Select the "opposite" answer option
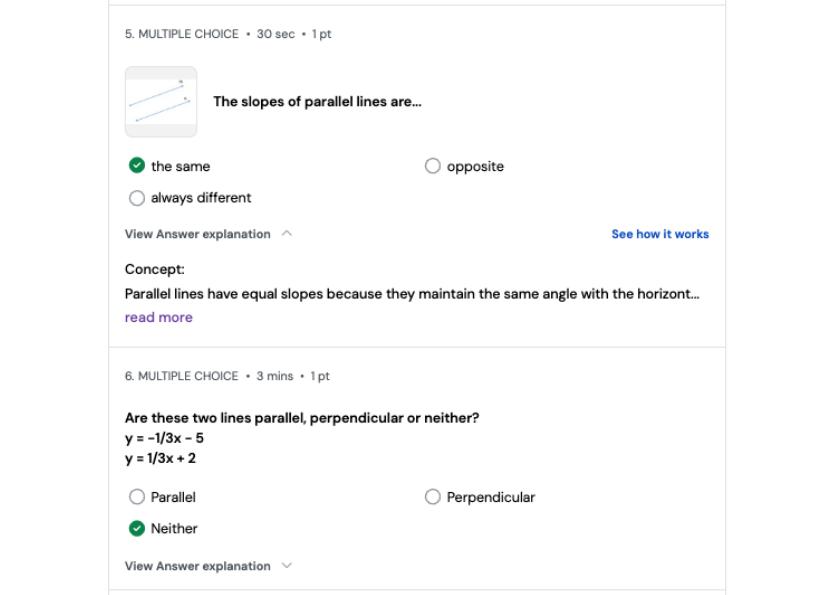 (433, 166)
